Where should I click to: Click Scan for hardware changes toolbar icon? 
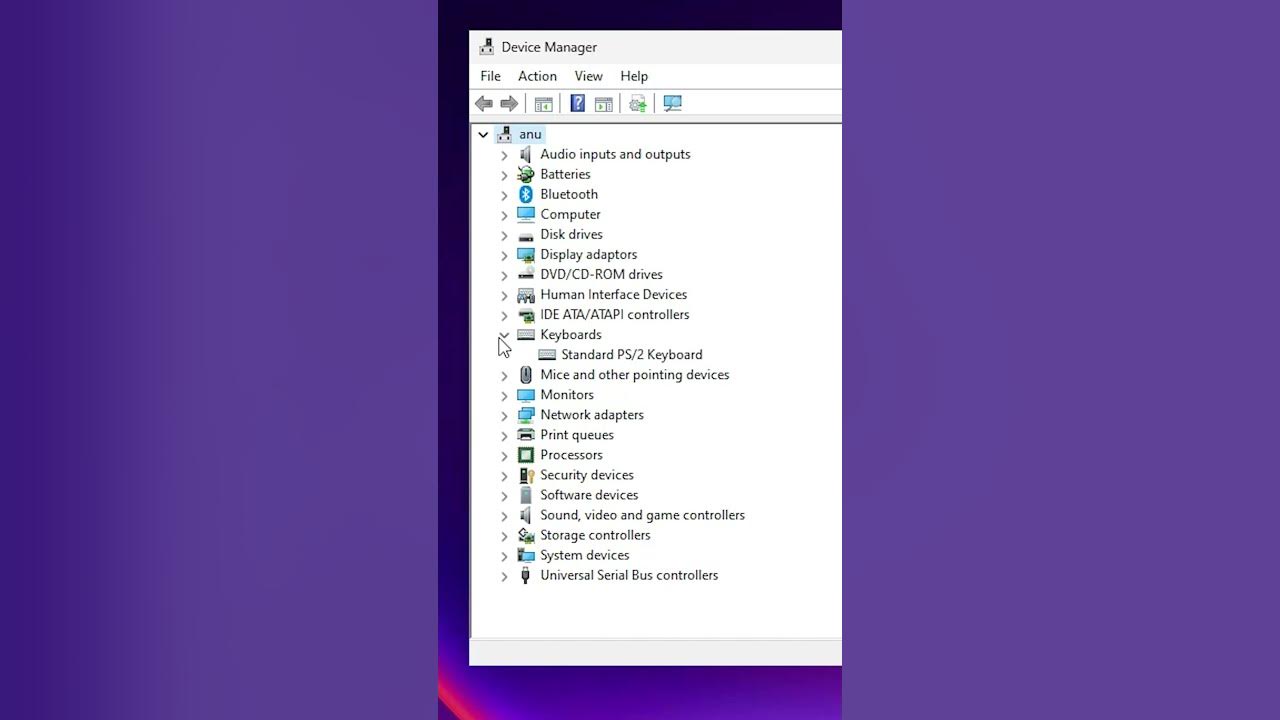coord(672,104)
